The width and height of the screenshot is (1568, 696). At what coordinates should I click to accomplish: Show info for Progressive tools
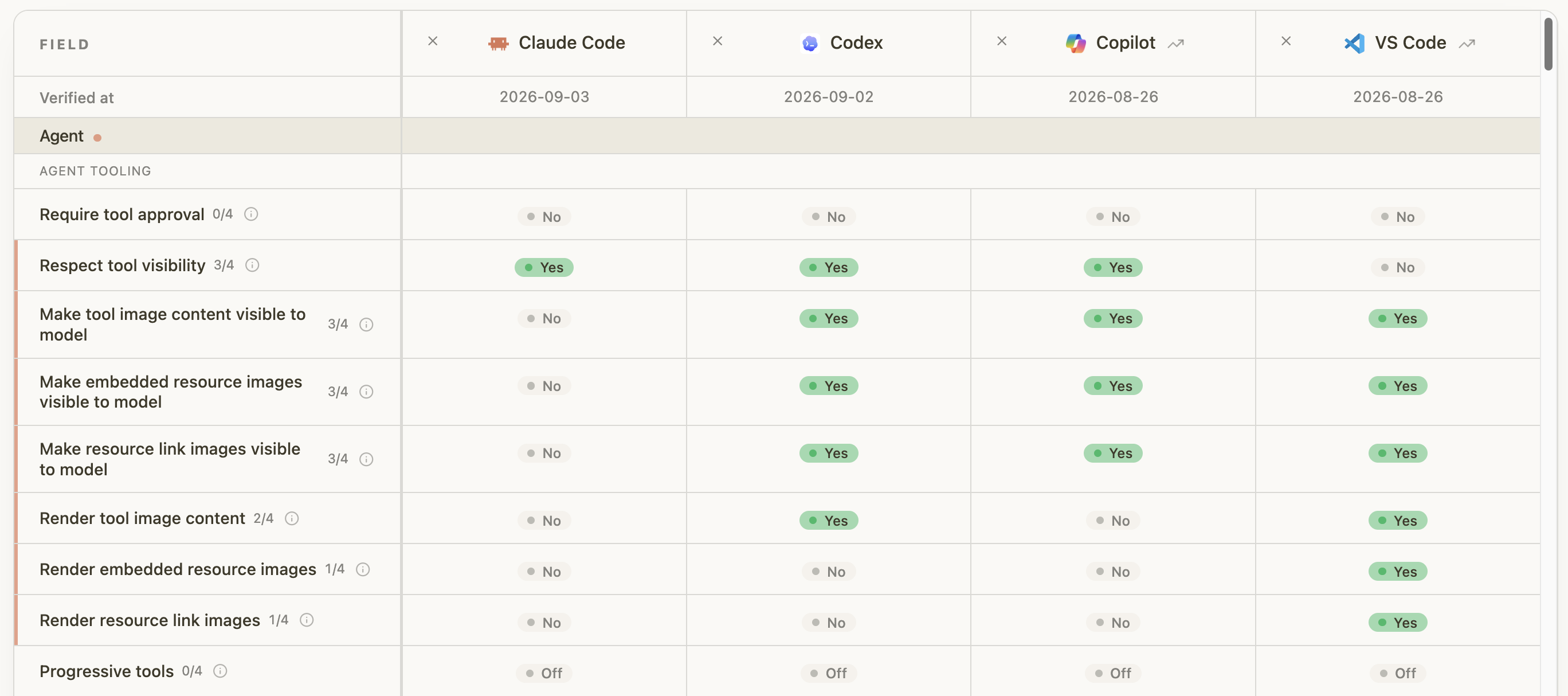[220, 671]
